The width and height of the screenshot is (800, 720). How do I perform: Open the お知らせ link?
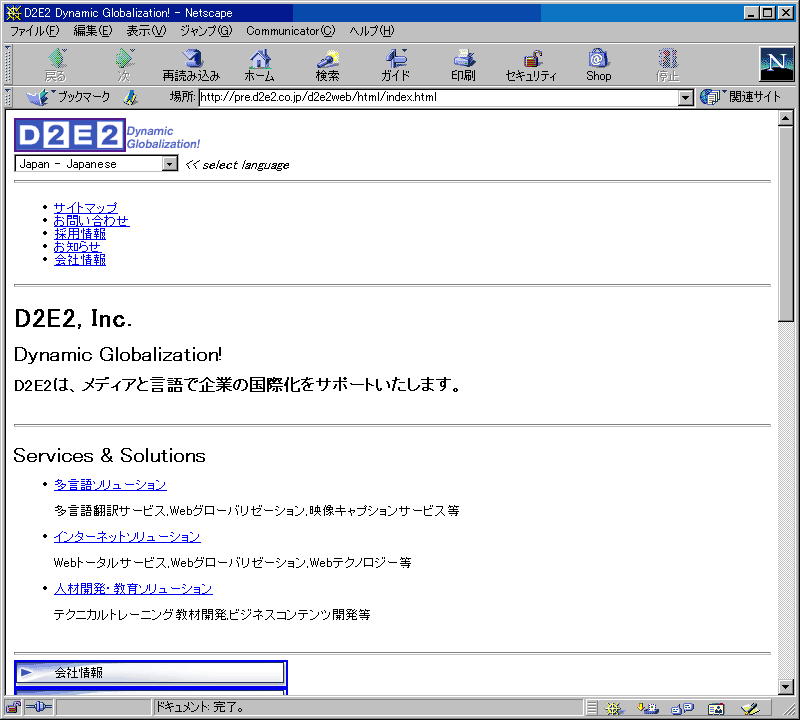tap(77, 246)
